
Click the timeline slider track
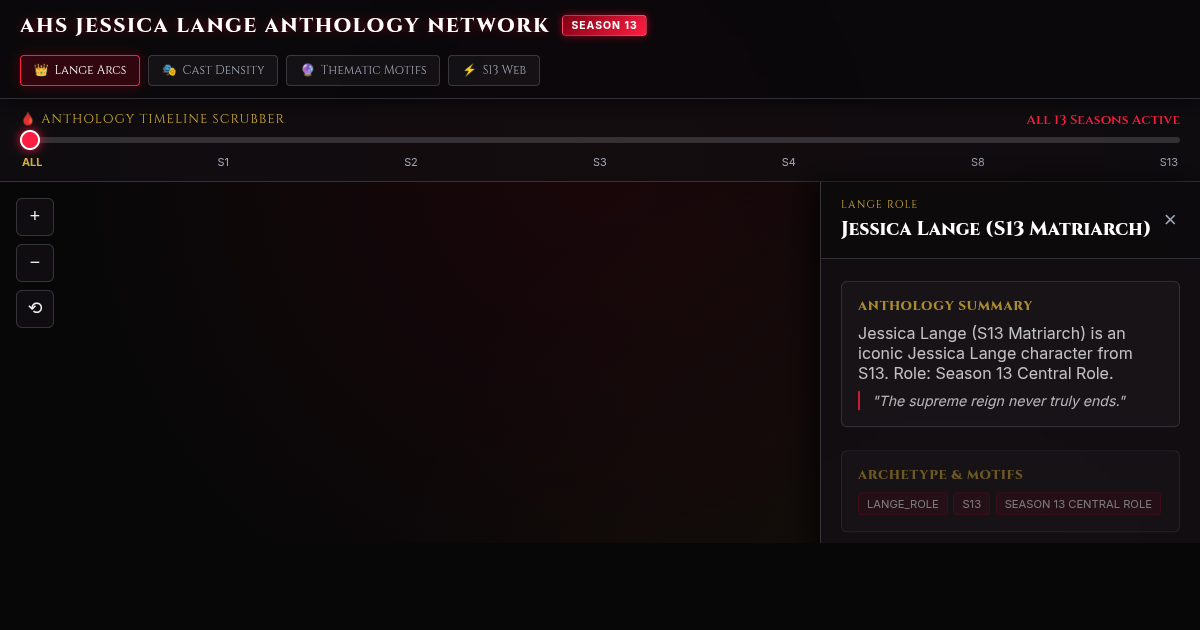click(600, 140)
